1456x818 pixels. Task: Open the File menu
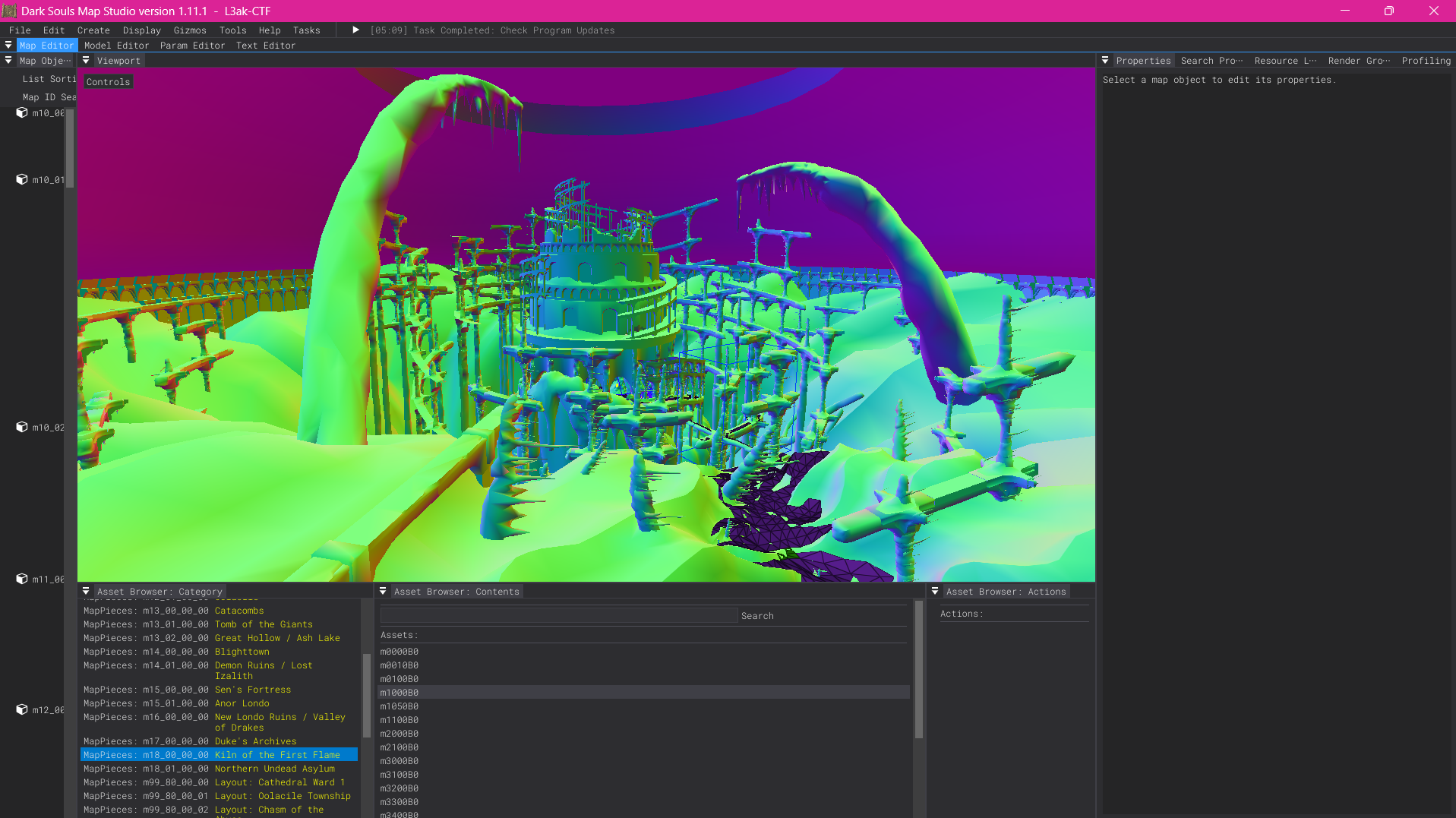(x=20, y=30)
